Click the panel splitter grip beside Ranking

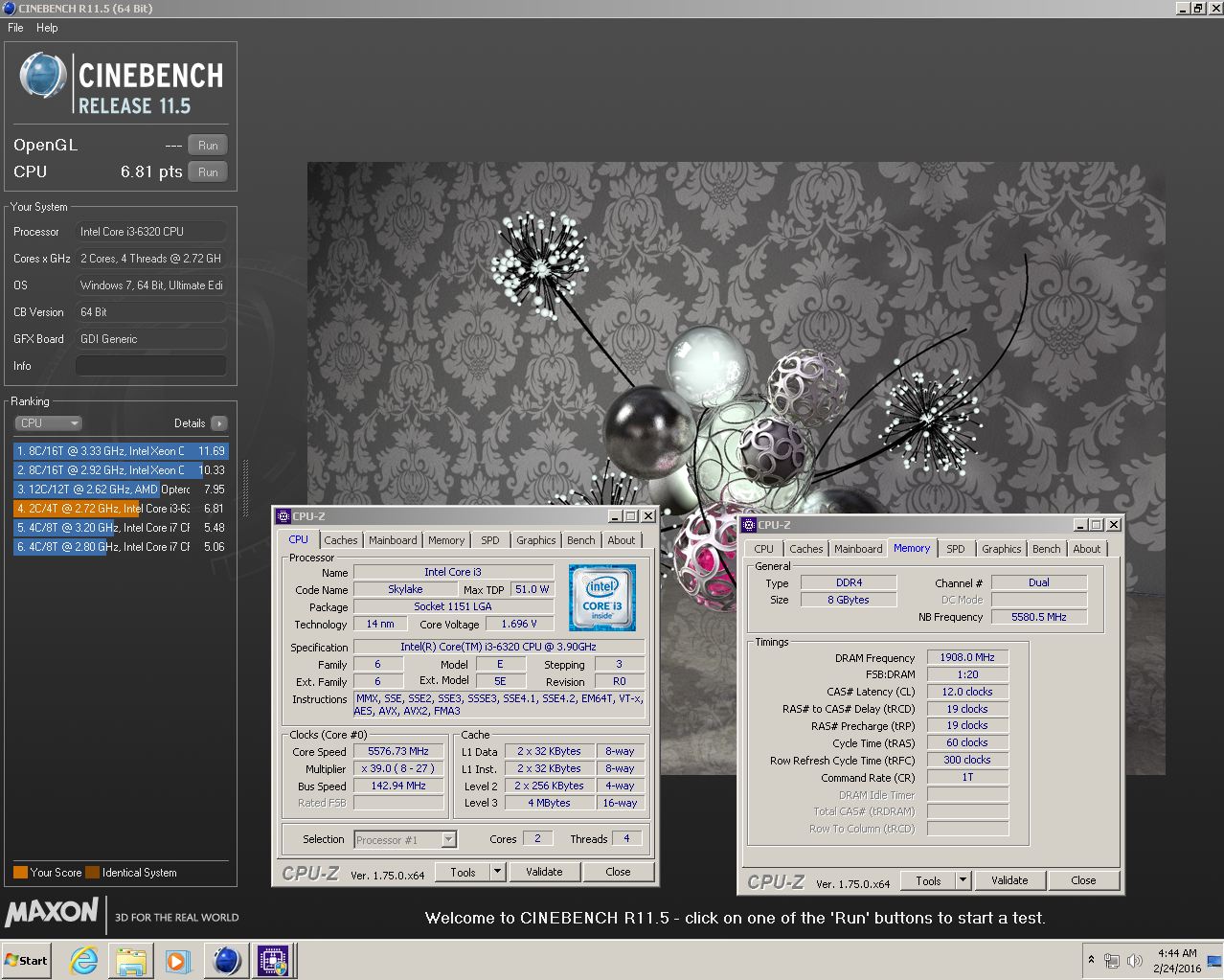pyautogui.click(x=245, y=490)
